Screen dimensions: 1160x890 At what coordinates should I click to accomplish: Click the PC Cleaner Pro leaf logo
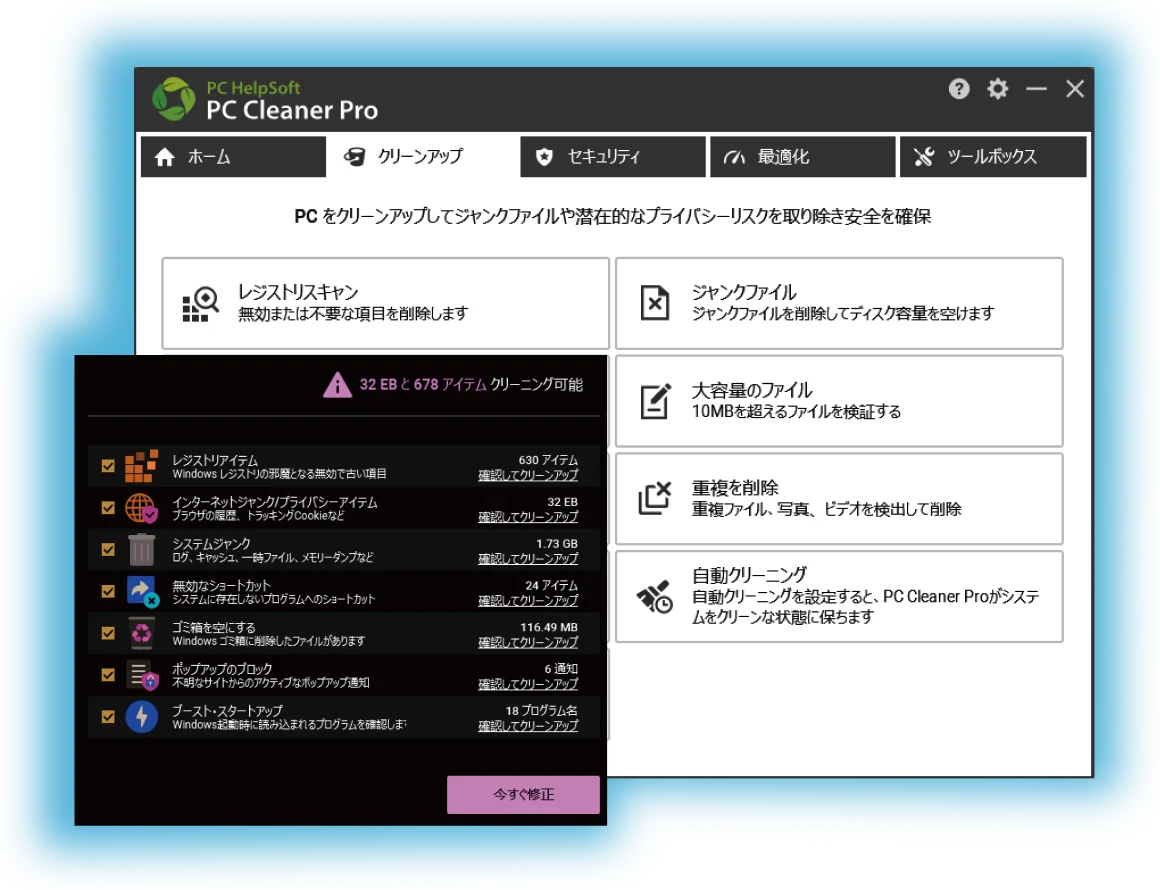click(174, 98)
